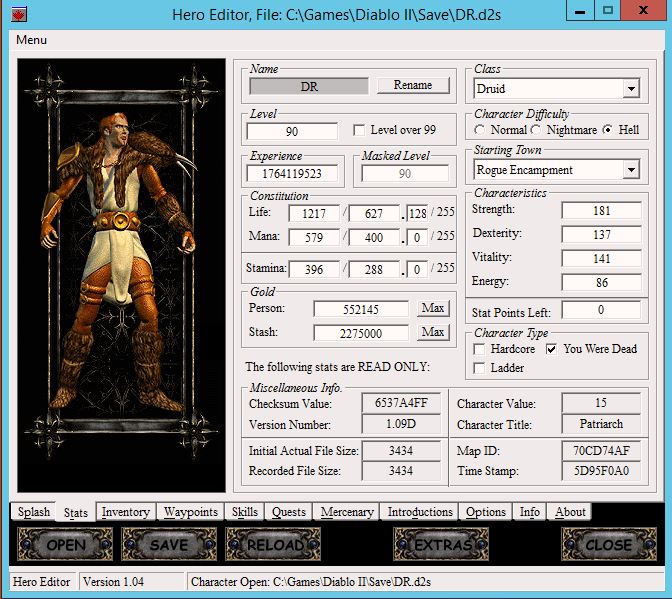Open the Info tab
The height and width of the screenshot is (599, 672).
tap(530, 512)
